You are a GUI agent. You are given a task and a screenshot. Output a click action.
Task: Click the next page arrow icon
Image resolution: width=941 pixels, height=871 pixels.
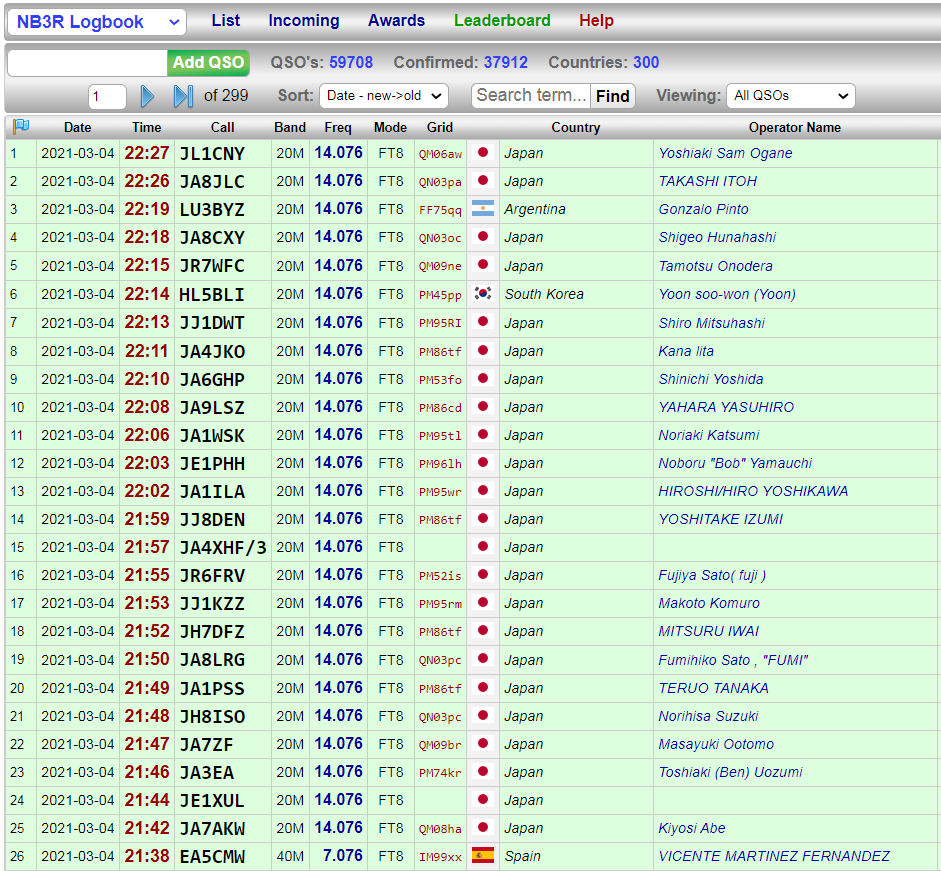[x=147, y=96]
